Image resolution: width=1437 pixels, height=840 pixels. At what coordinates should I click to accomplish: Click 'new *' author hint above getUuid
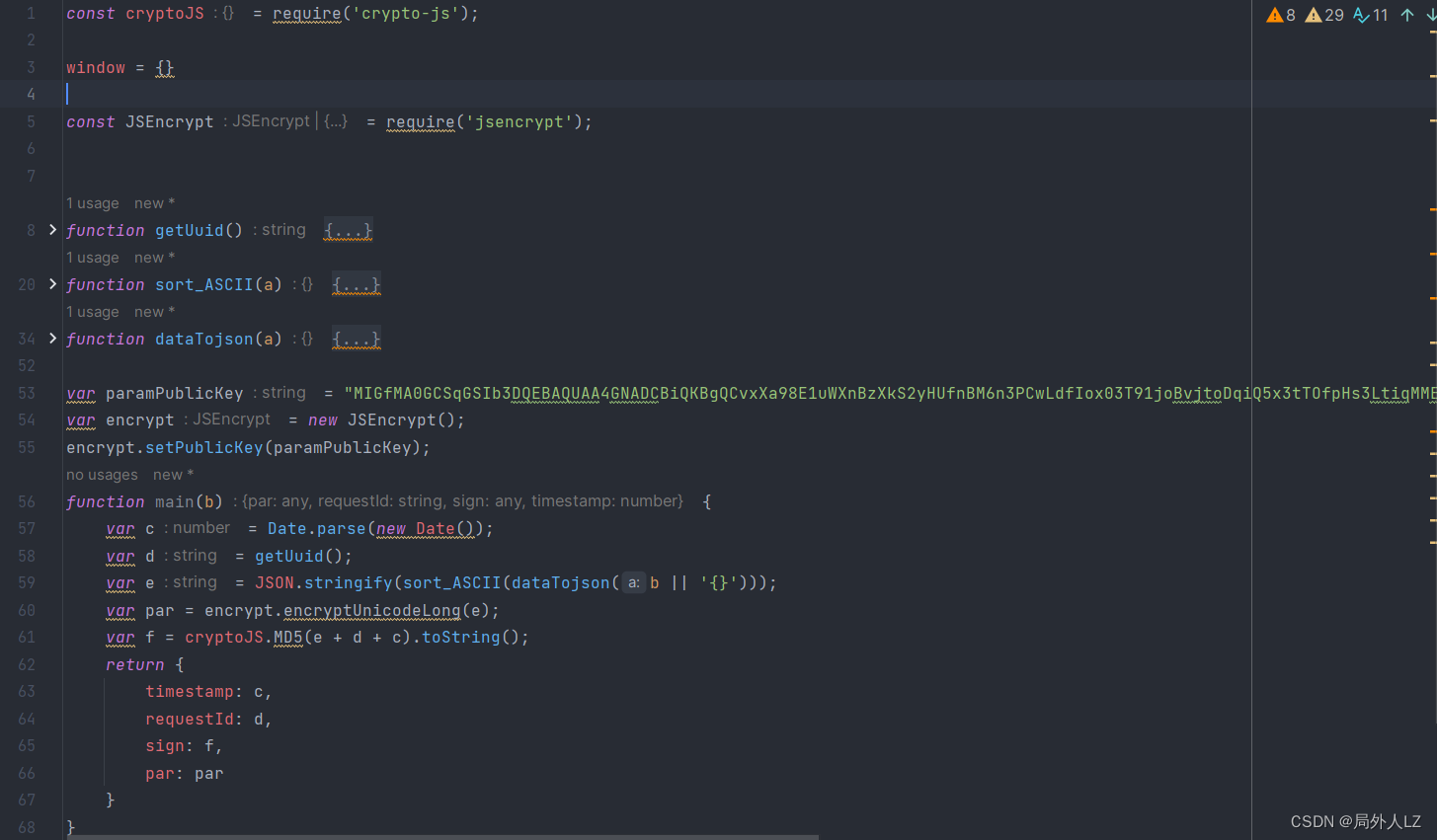tap(154, 203)
